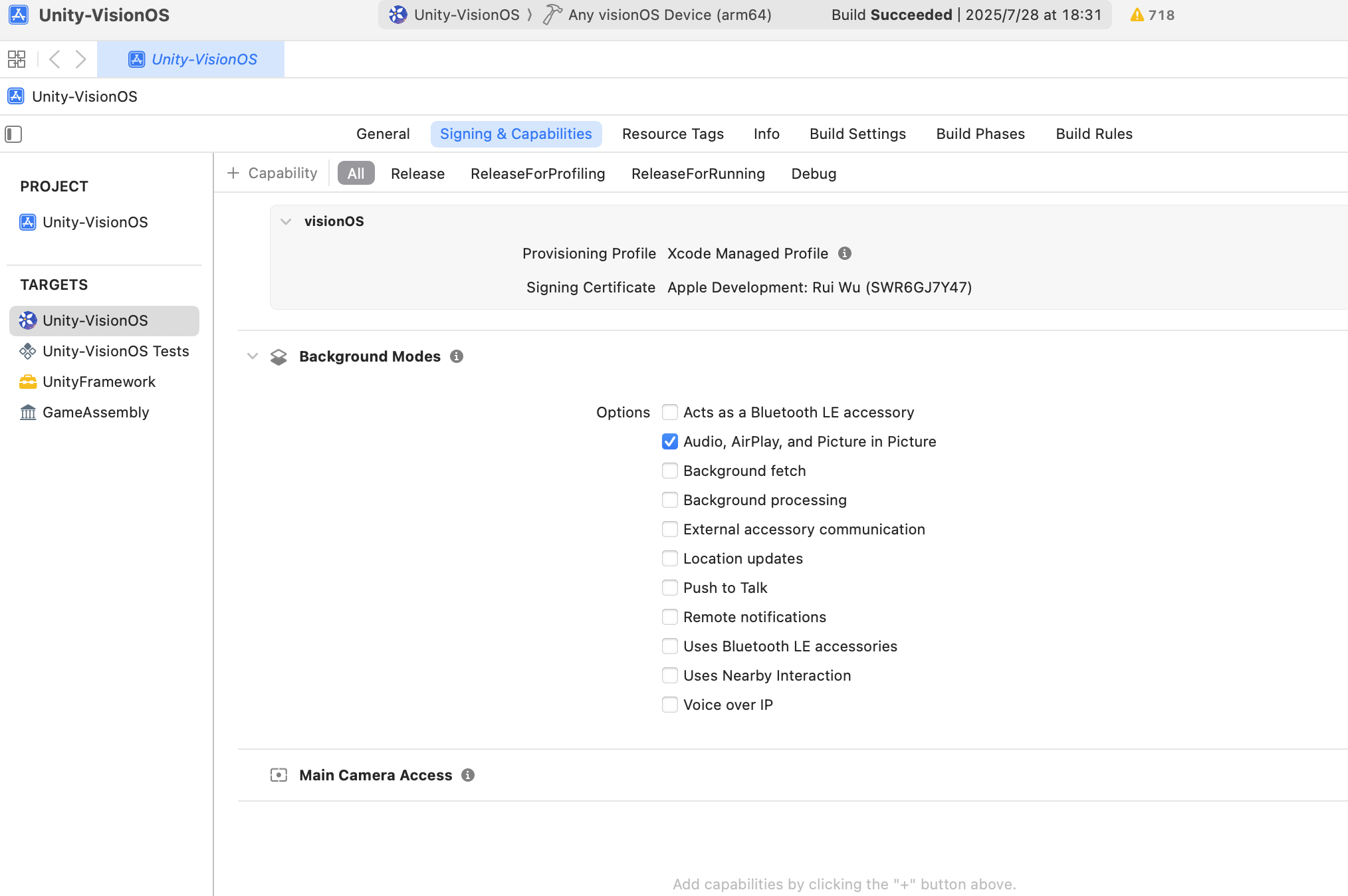Select the Unity-VisionOS Tests target

pyautogui.click(x=104, y=351)
